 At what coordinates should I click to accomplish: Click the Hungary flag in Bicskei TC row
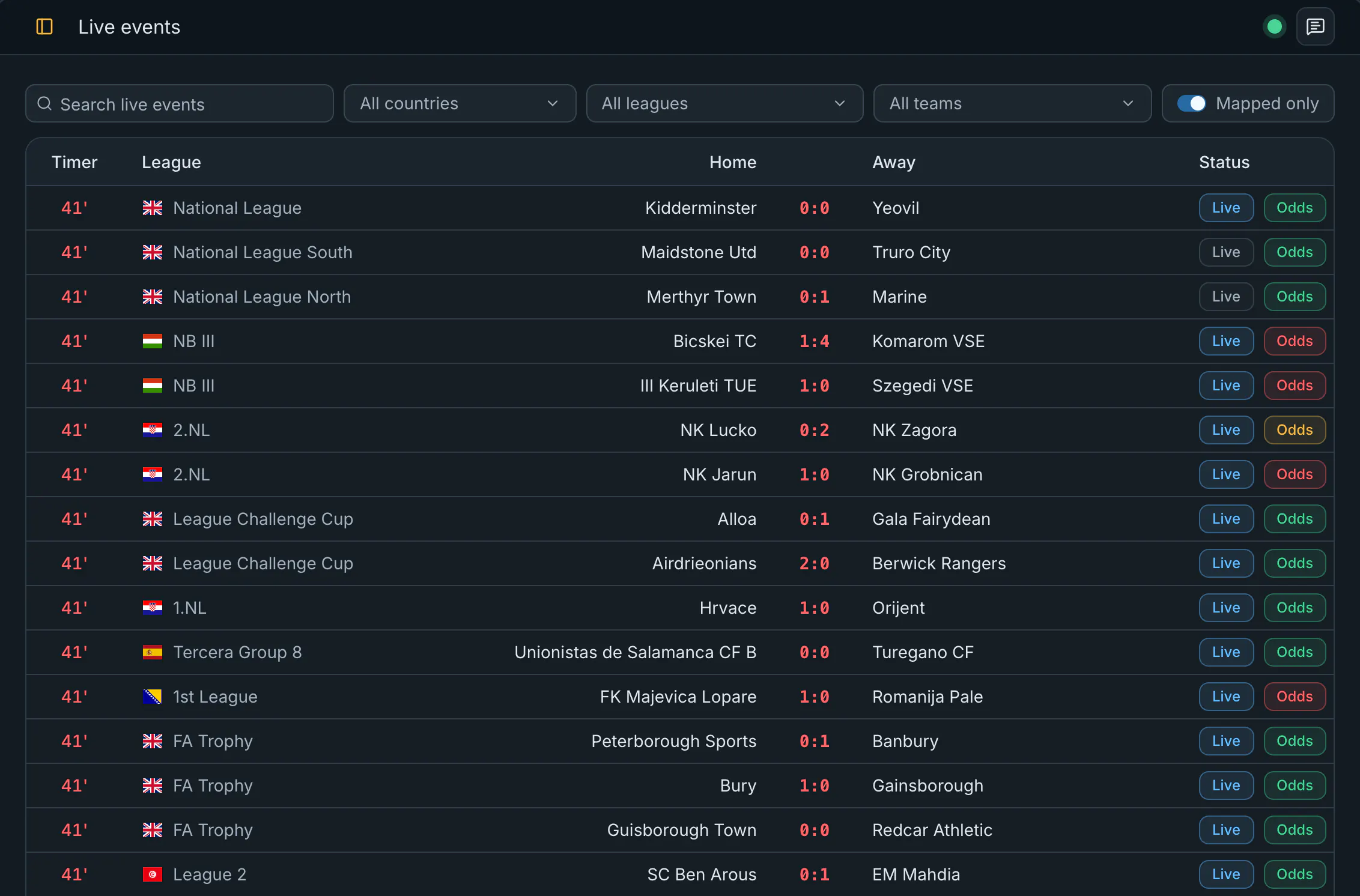(153, 341)
